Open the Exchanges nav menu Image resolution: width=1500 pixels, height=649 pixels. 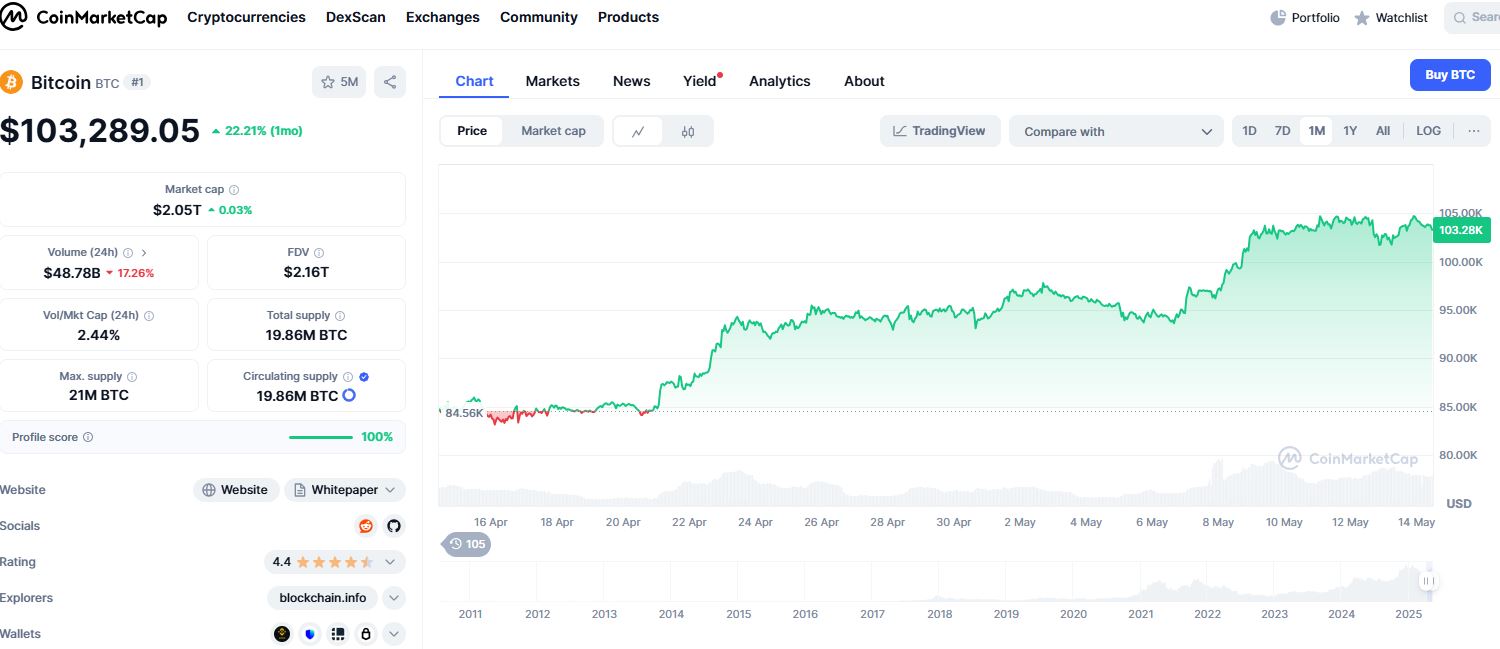click(443, 17)
